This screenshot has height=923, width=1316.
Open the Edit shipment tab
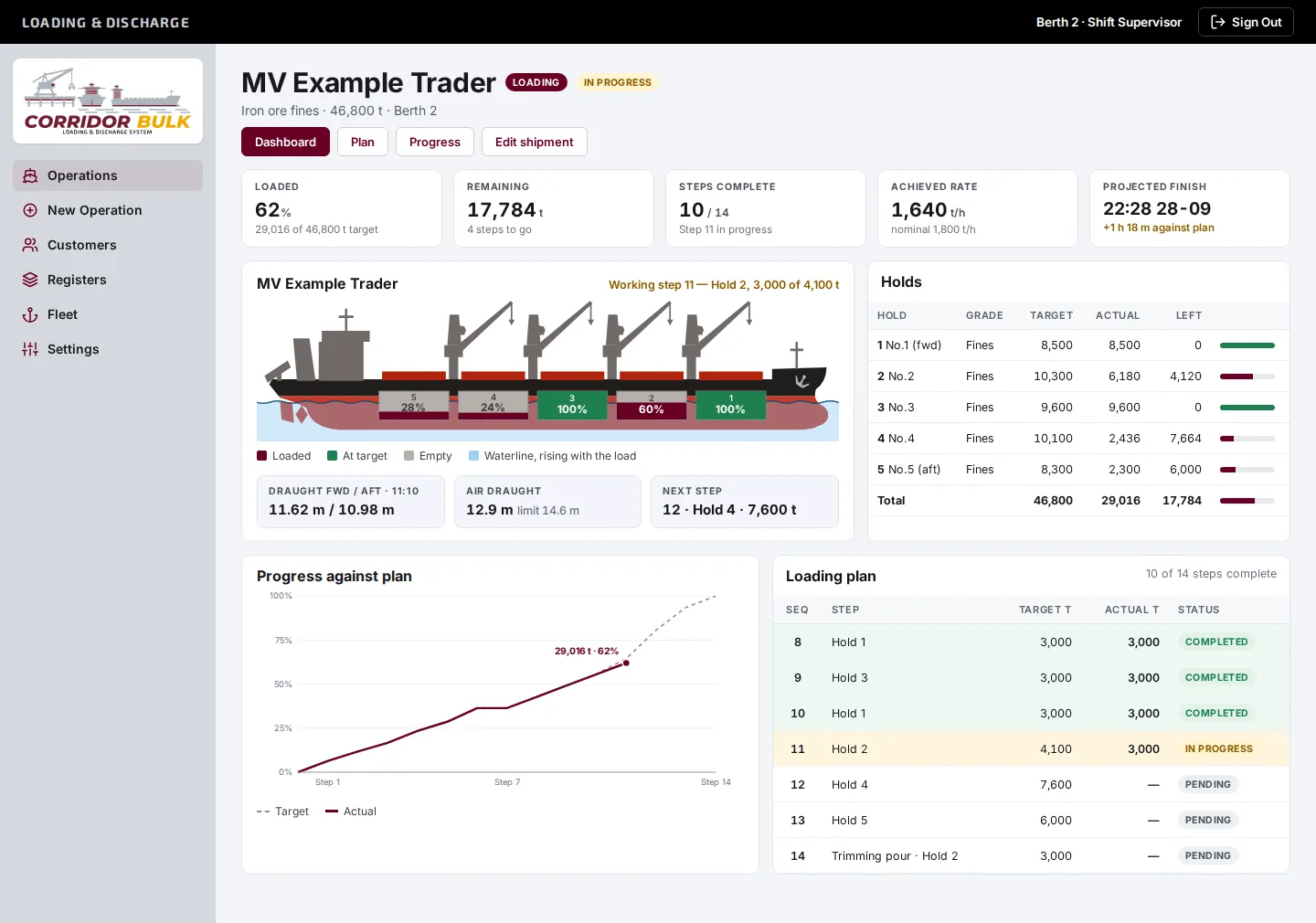pos(535,142)
